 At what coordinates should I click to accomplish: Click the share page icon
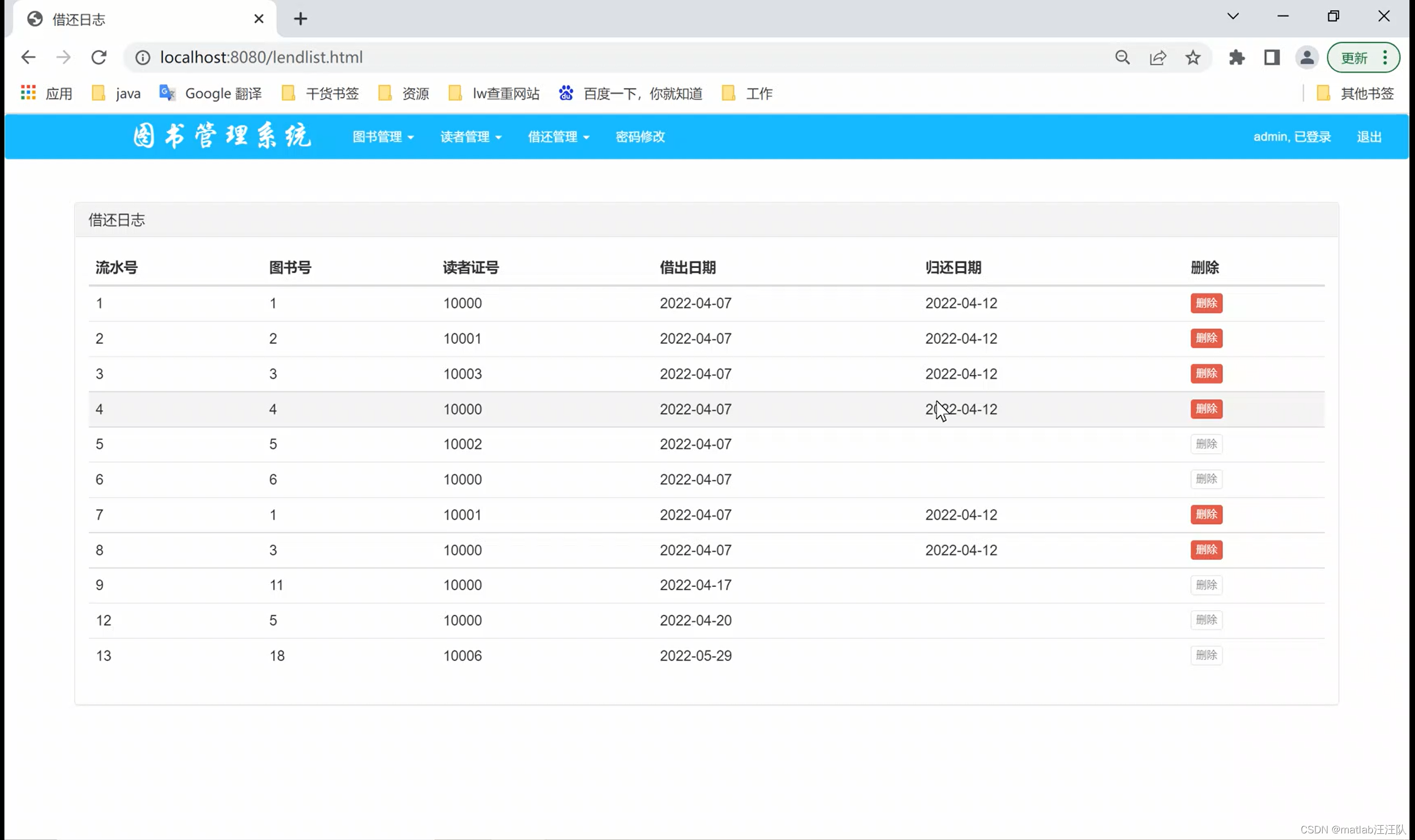[1157, 57]
